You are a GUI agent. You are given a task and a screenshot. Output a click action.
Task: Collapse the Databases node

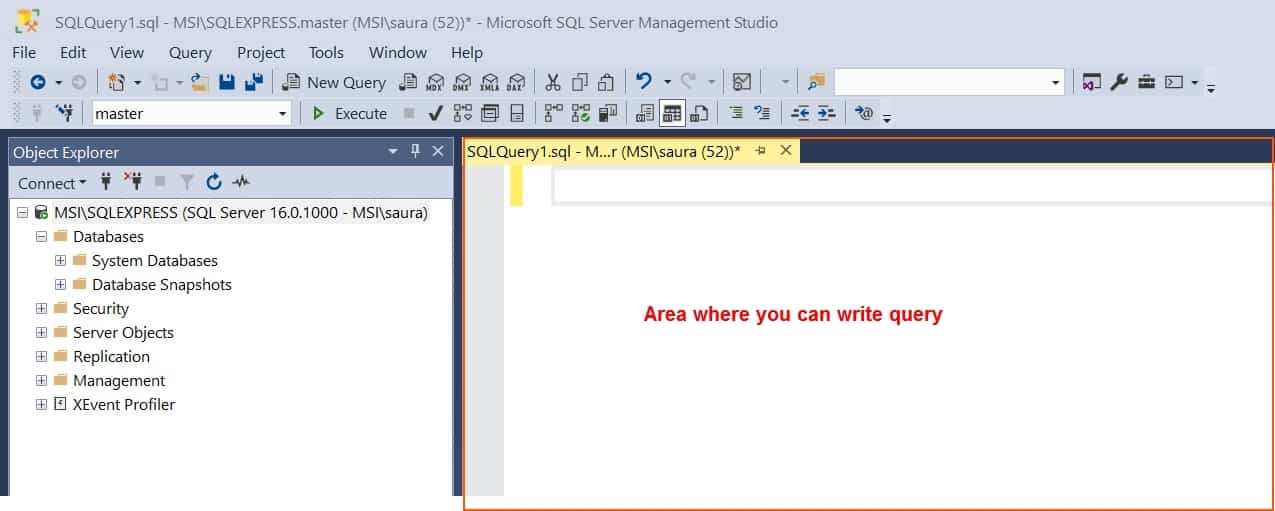point(41,237)
